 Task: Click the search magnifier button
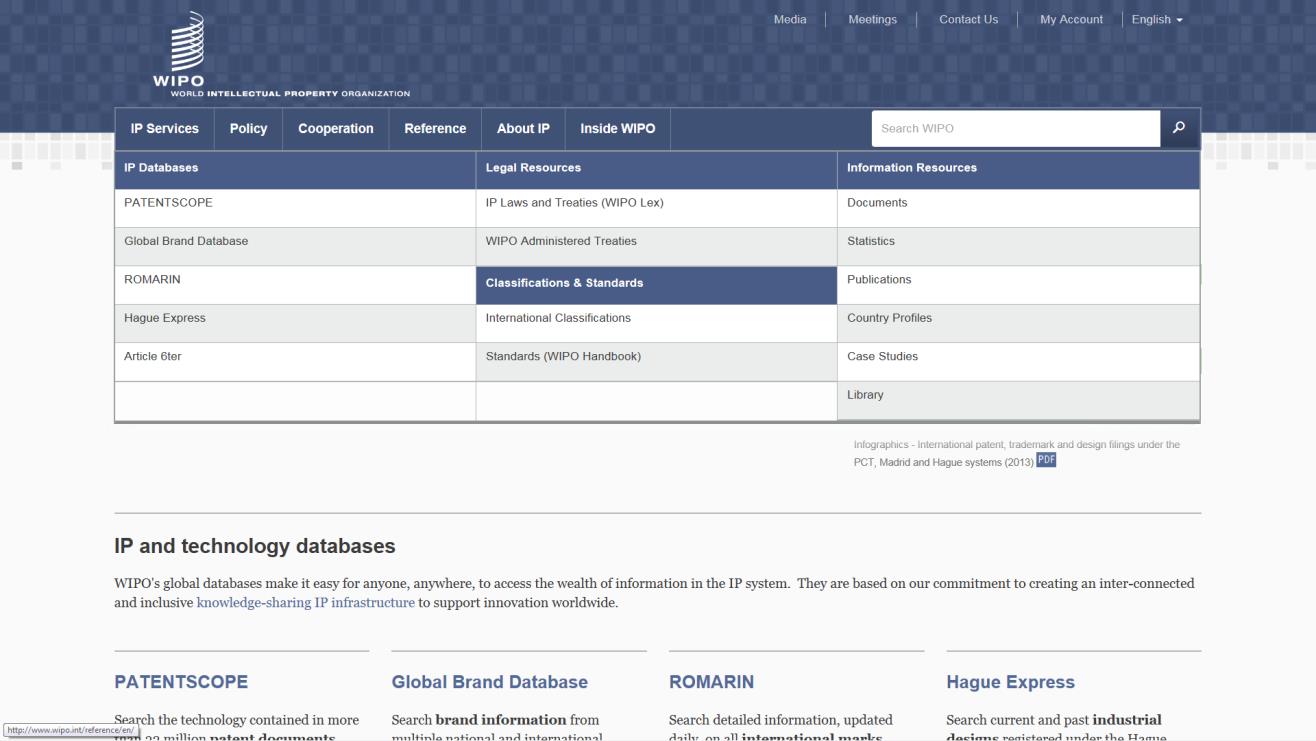(x=1179, y=128)
